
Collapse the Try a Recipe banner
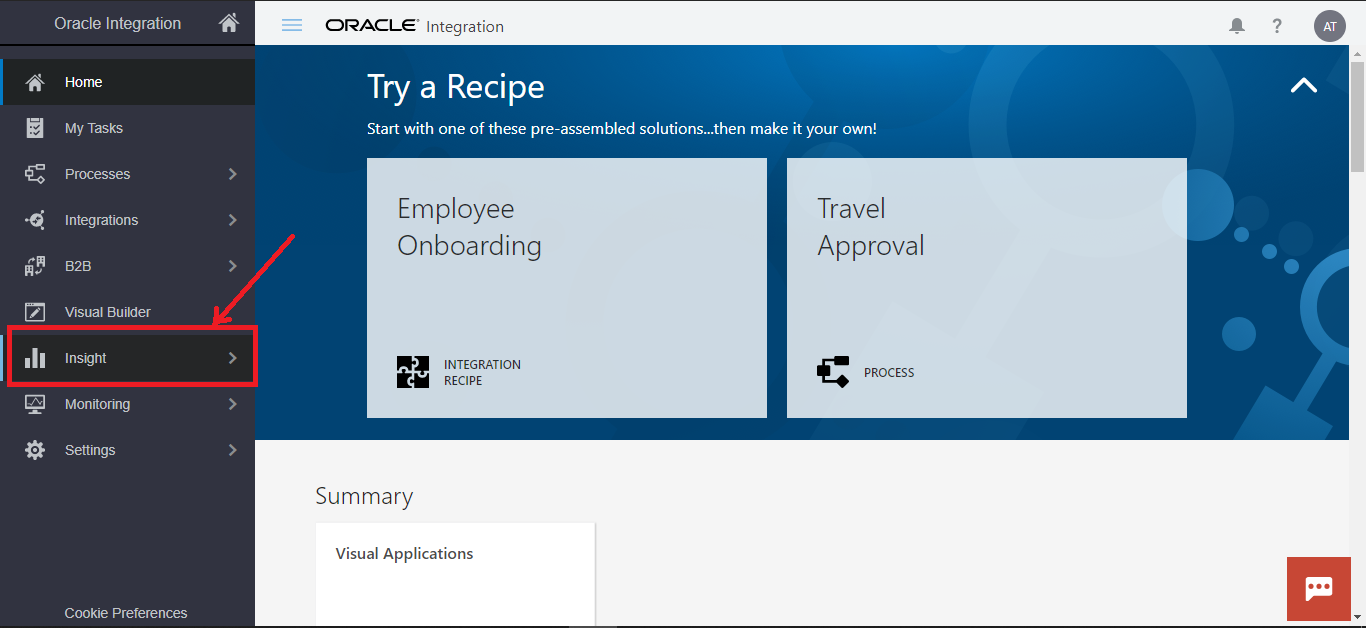1303,86
